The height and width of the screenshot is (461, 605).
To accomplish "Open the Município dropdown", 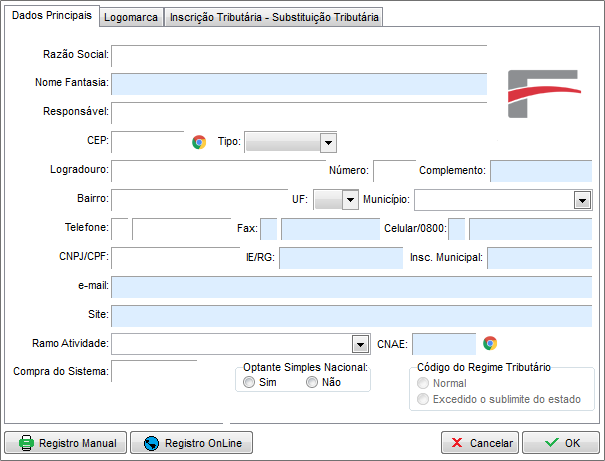I will tap(582, 200).
